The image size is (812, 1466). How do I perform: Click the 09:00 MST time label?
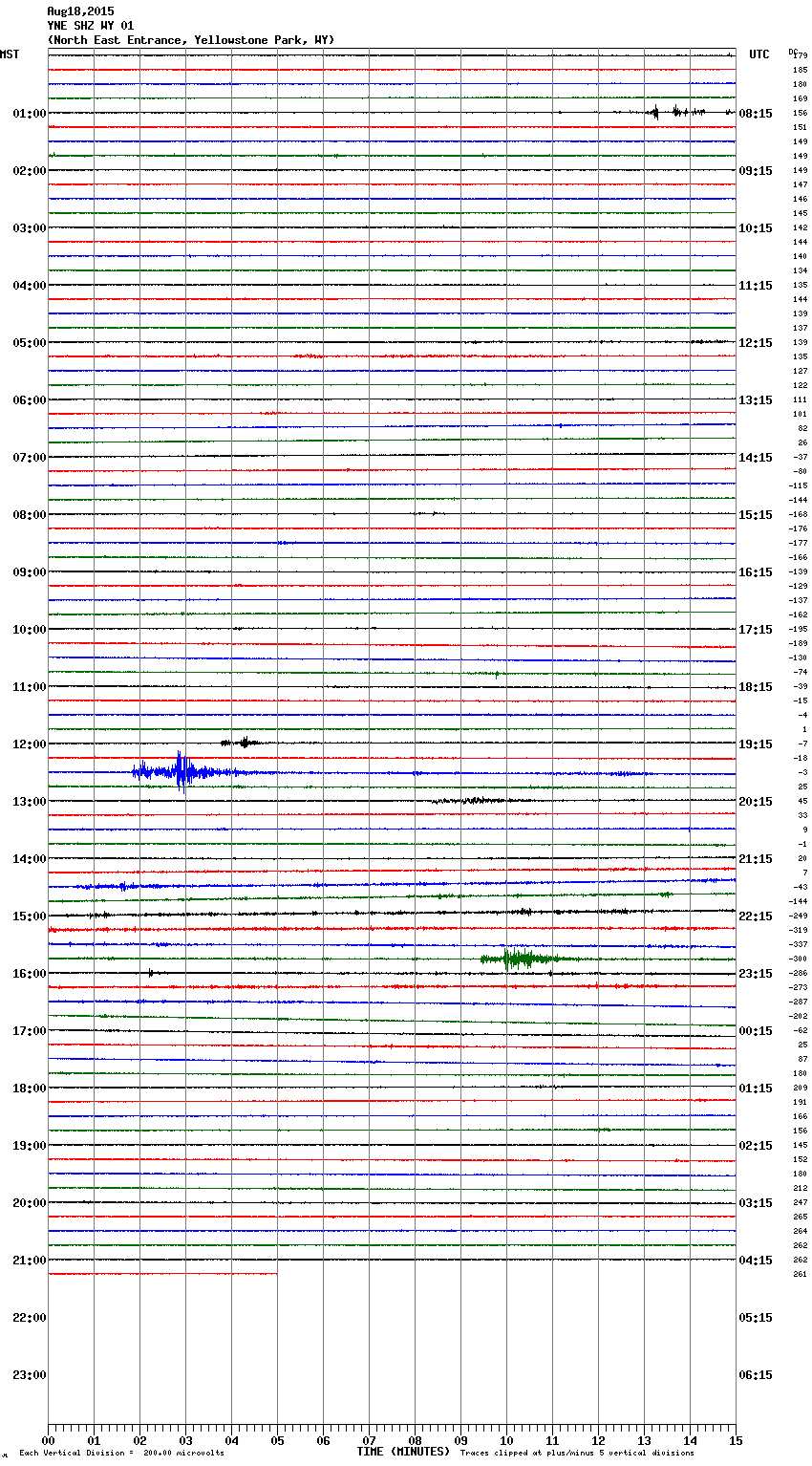click(x=30, y=572)
